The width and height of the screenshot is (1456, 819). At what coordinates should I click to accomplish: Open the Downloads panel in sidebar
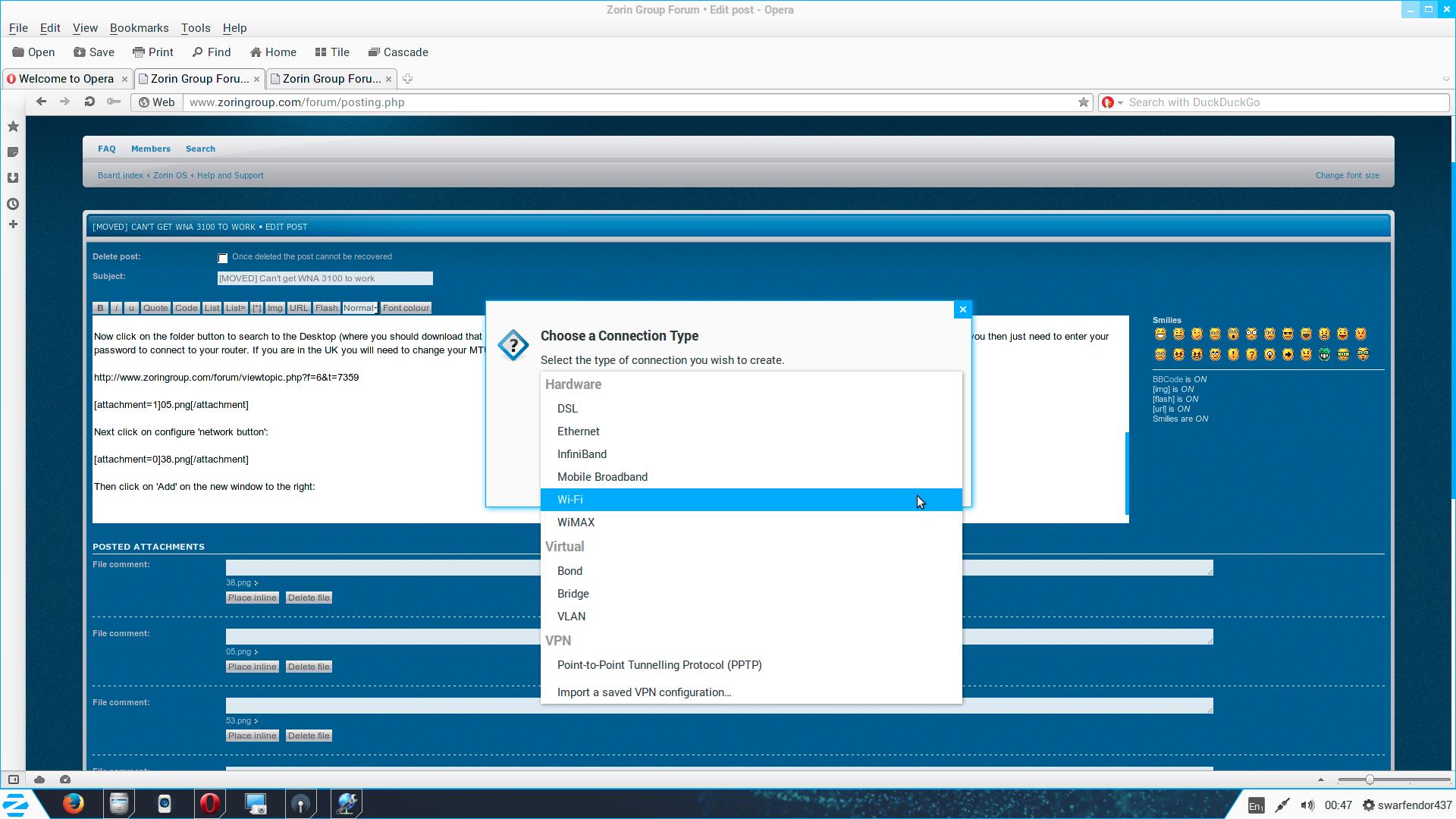click(x=13, y=178)
